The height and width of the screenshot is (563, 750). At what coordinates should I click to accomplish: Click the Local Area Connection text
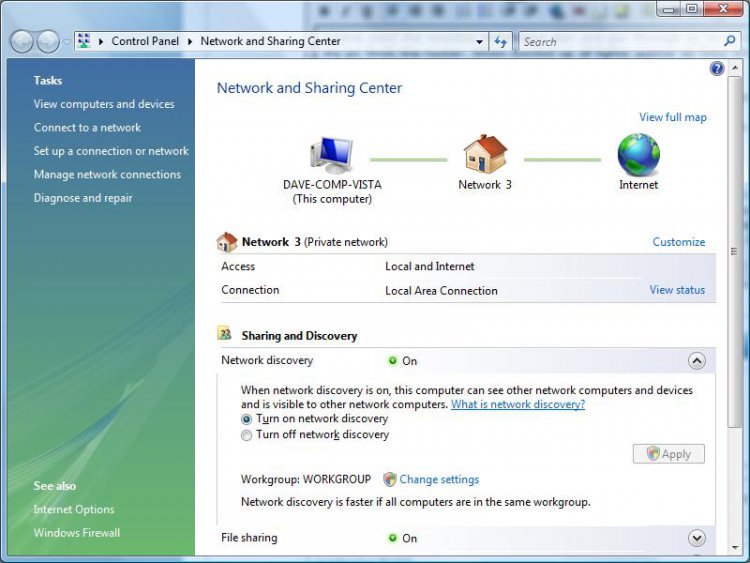point(441,290)
